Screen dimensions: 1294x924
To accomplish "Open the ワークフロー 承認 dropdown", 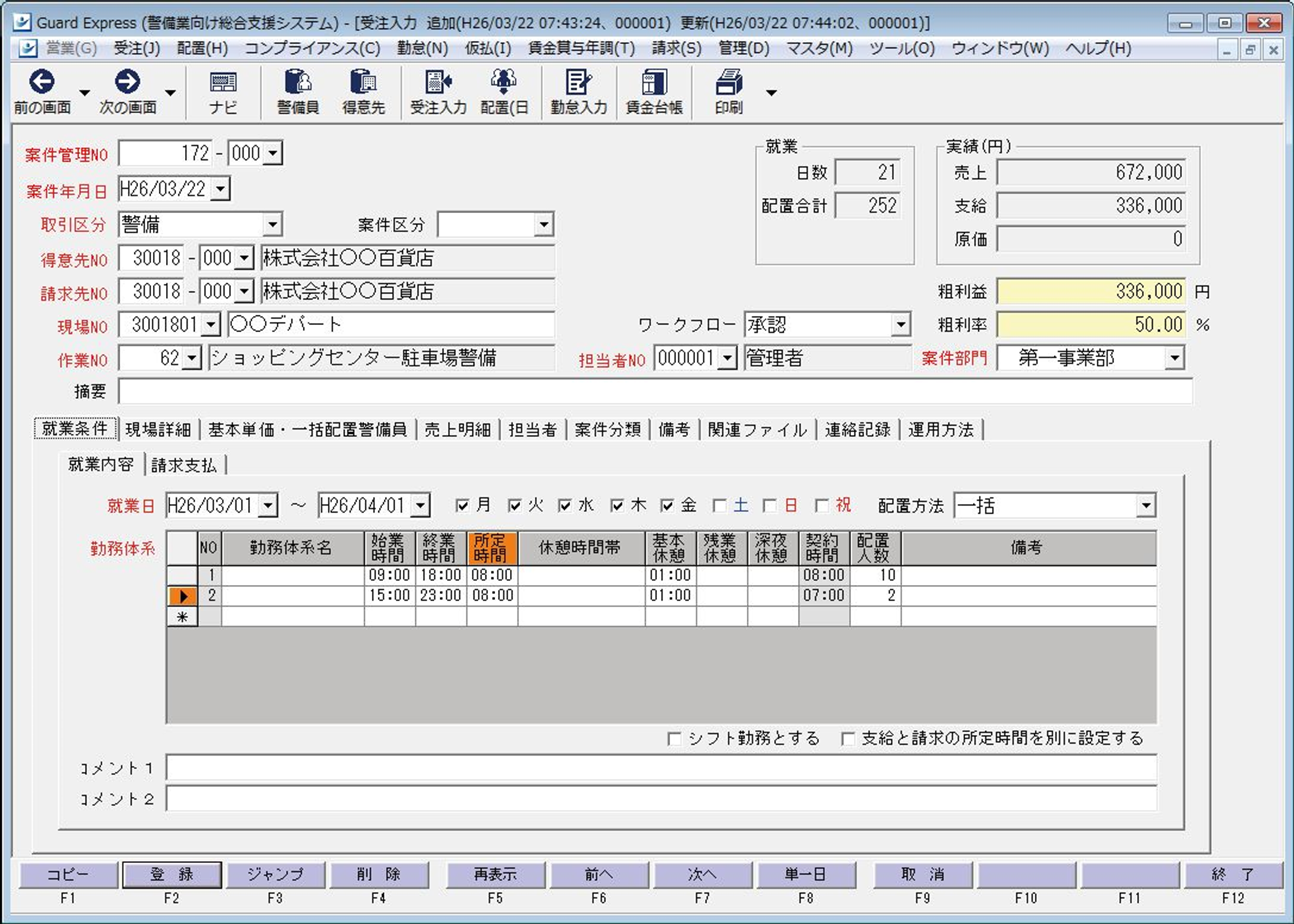I will 900,325.
